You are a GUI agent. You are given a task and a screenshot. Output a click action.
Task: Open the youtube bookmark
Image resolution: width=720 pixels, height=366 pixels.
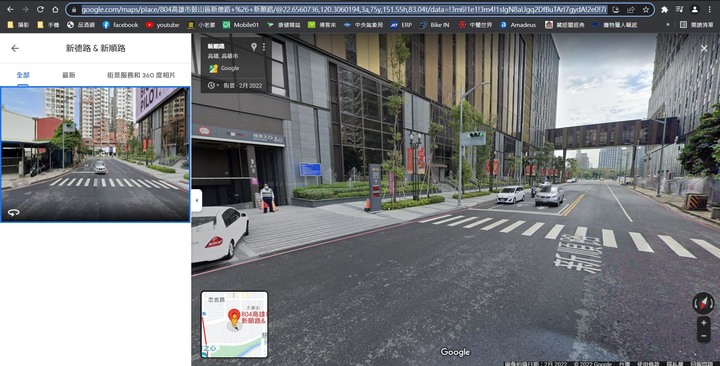tap(163, 25)
